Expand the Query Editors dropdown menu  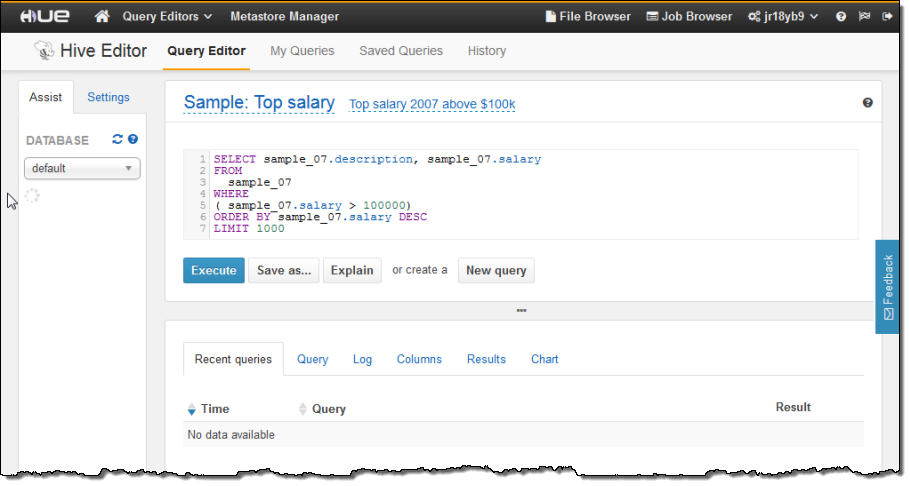167,17
